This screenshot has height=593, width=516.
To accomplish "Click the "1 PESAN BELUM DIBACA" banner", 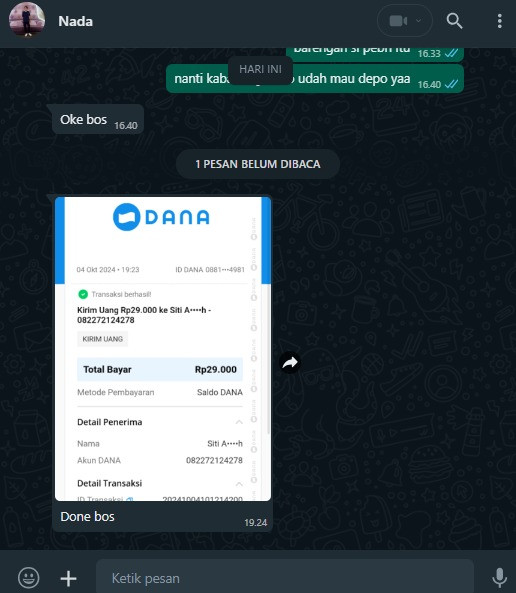I will click(x=258, y=164).
